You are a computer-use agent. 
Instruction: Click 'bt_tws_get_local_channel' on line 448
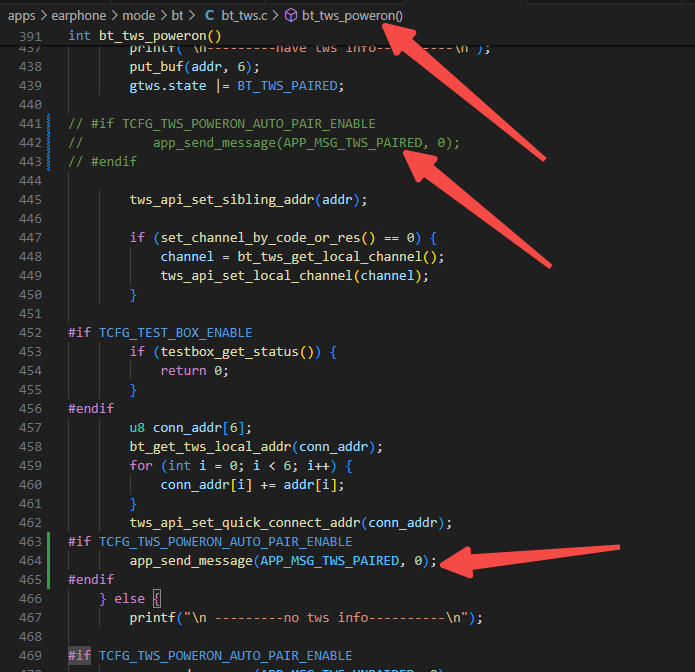click(330, 257)
